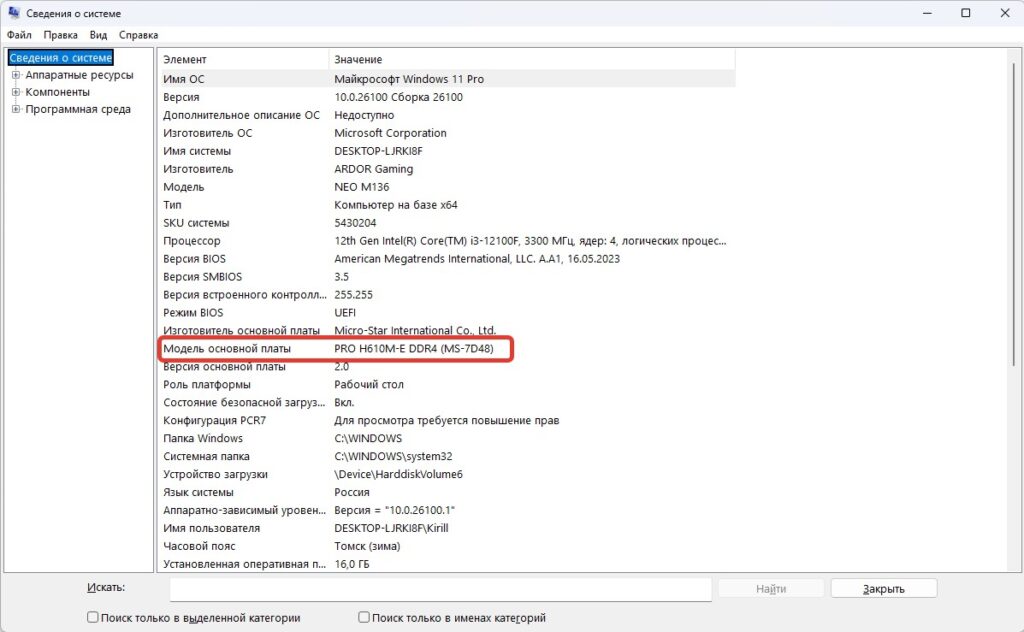Select the Тип row
Image resolution: width=1024 pixels, height=632 pixels.
point(447,205)
